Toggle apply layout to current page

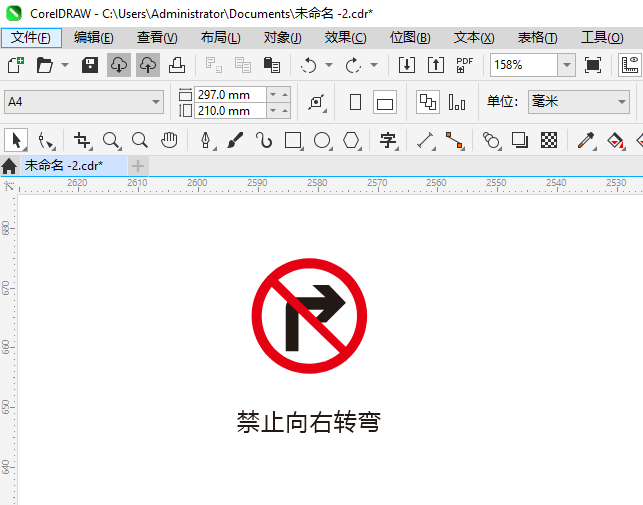coord(457,102)
